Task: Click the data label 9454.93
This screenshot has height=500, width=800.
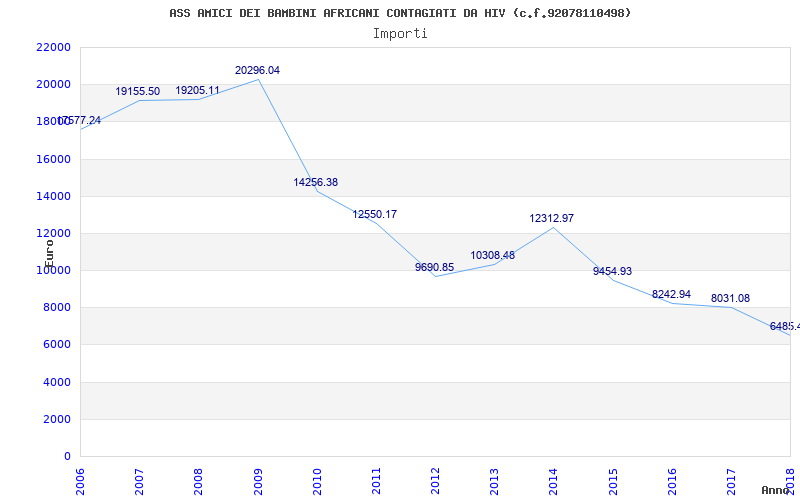Action: pyautogui.click(x=612, y=271)
